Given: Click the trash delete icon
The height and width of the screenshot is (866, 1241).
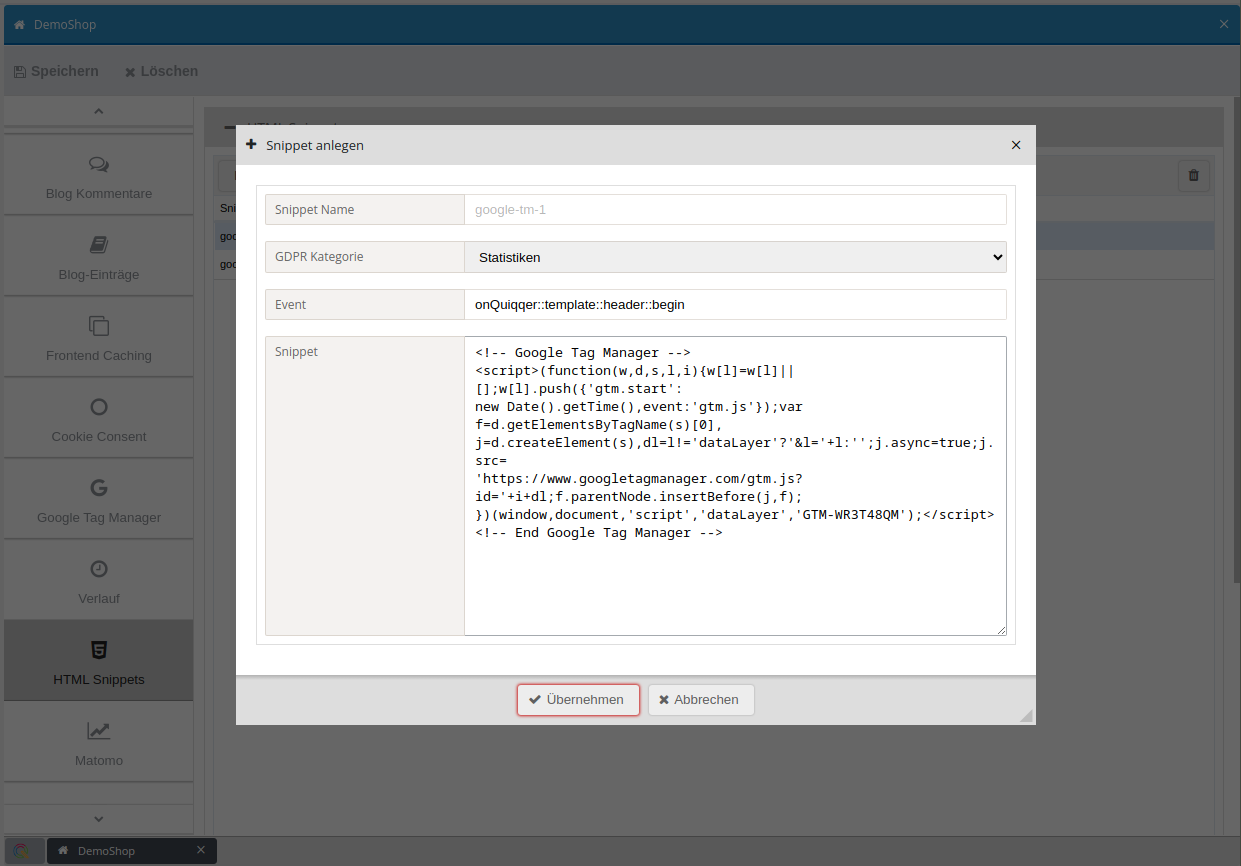Looking at the screenshot, I should [1193, 176].
